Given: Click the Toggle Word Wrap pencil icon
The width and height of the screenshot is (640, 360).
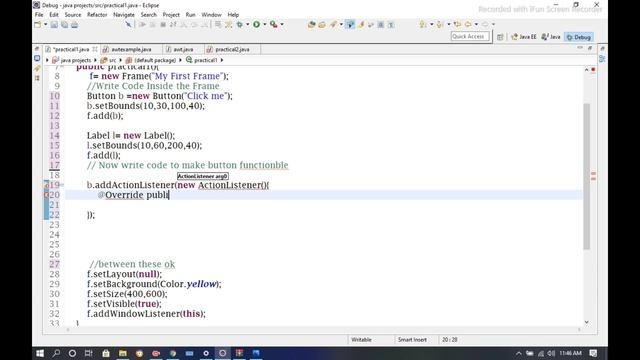Looking at the screenshot, I should [361, 24].
